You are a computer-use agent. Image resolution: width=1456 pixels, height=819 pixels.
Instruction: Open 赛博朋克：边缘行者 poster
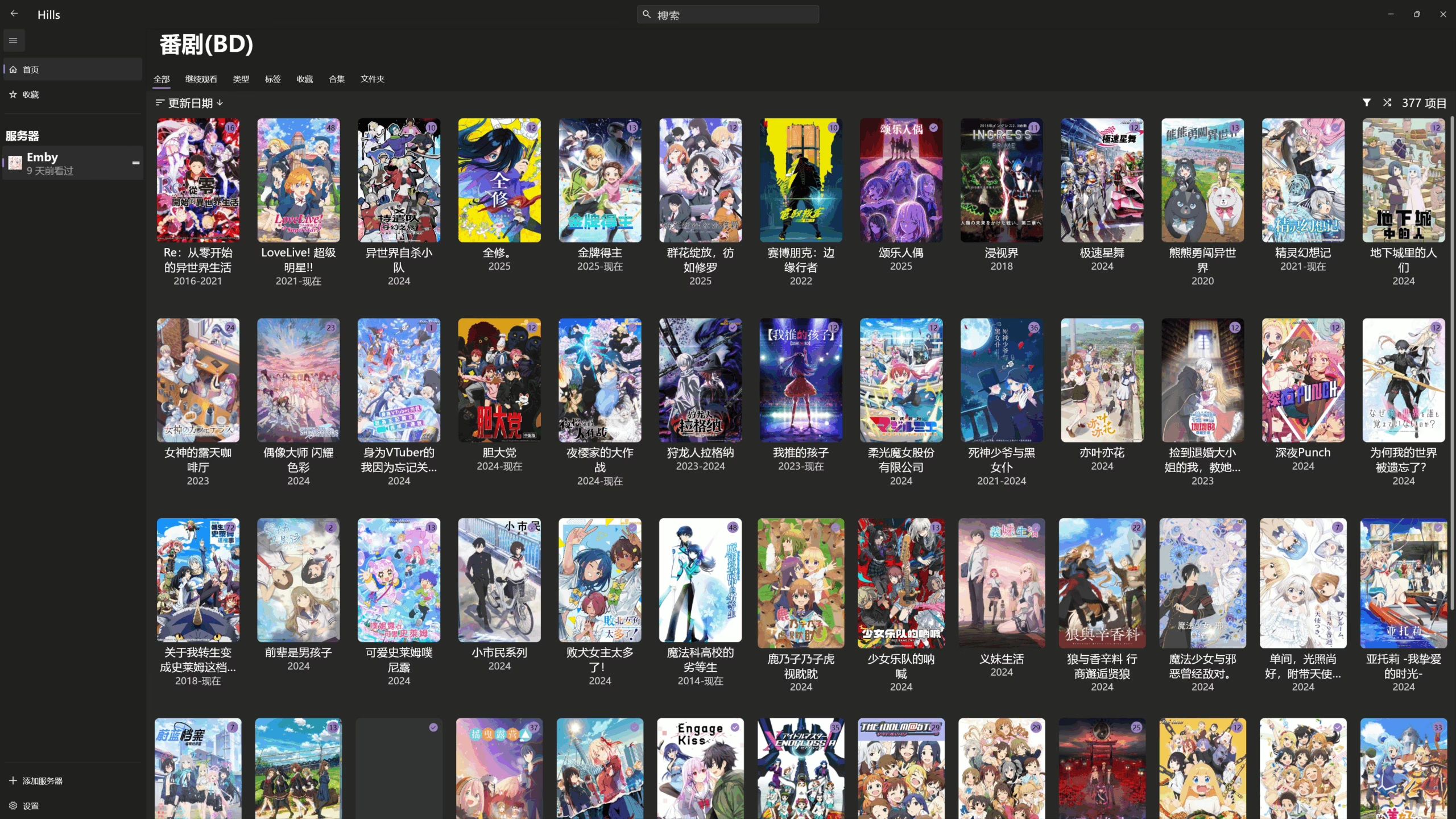(x=801, y=180)
